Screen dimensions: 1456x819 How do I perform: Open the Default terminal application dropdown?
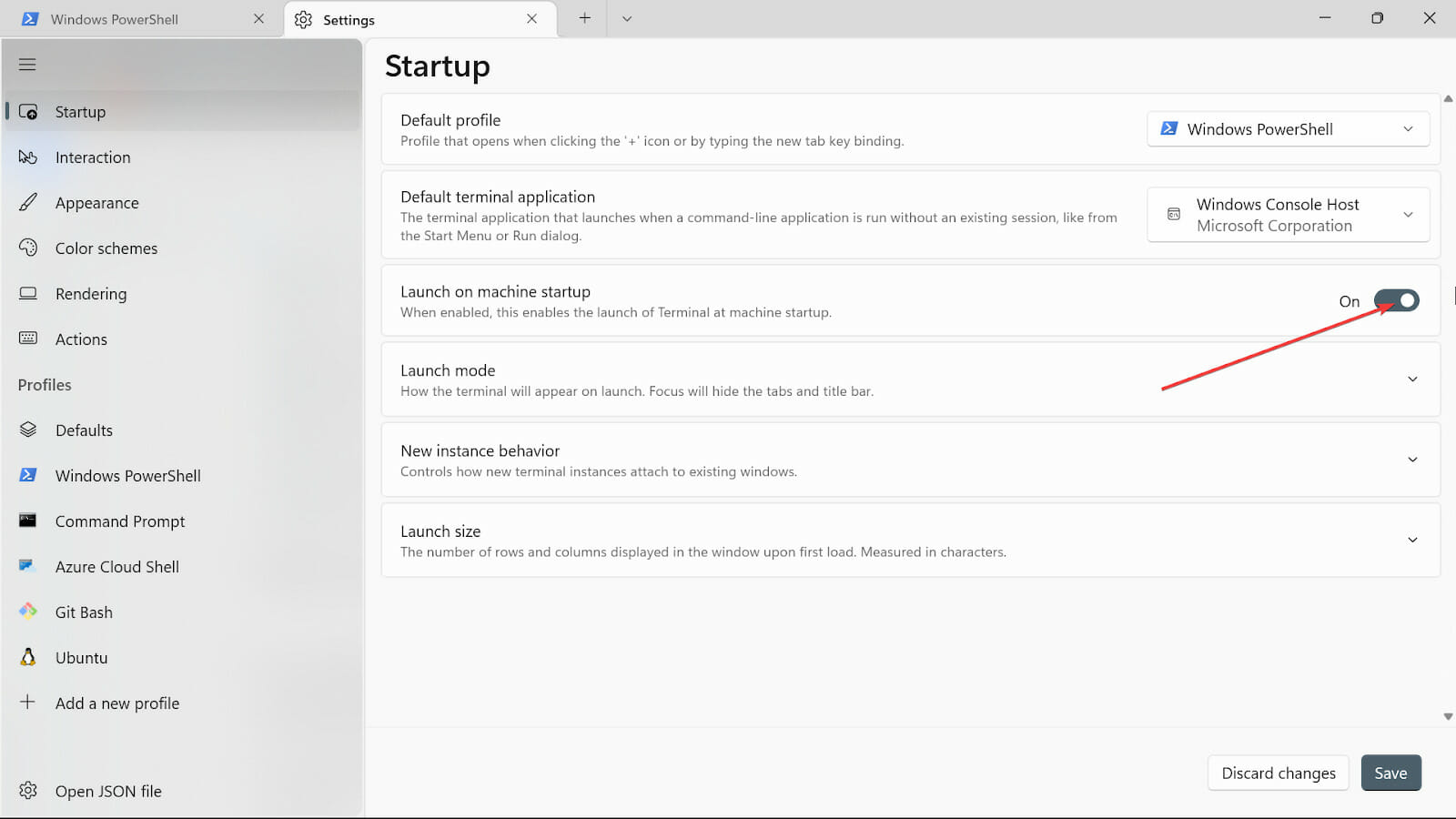[1288, 215]
